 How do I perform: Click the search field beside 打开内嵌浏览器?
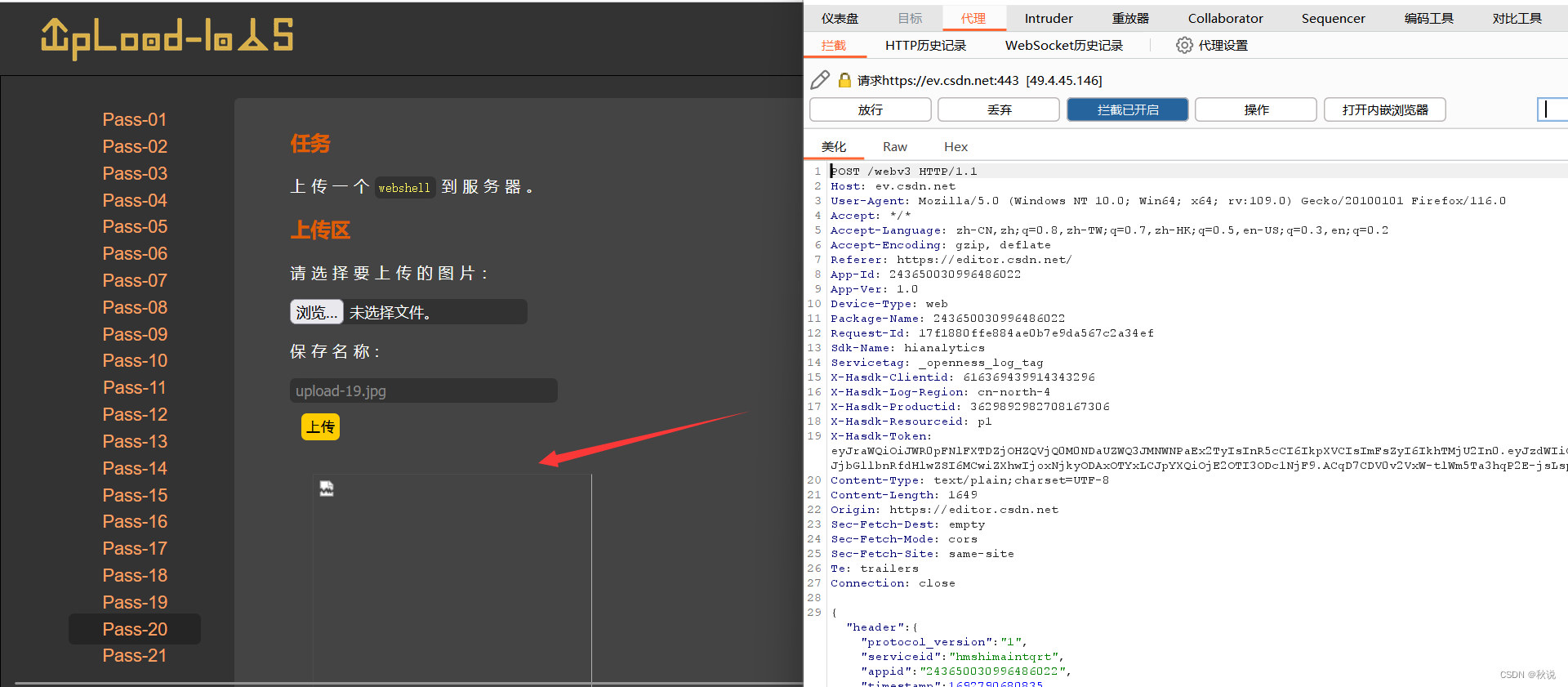[1552, 109]
